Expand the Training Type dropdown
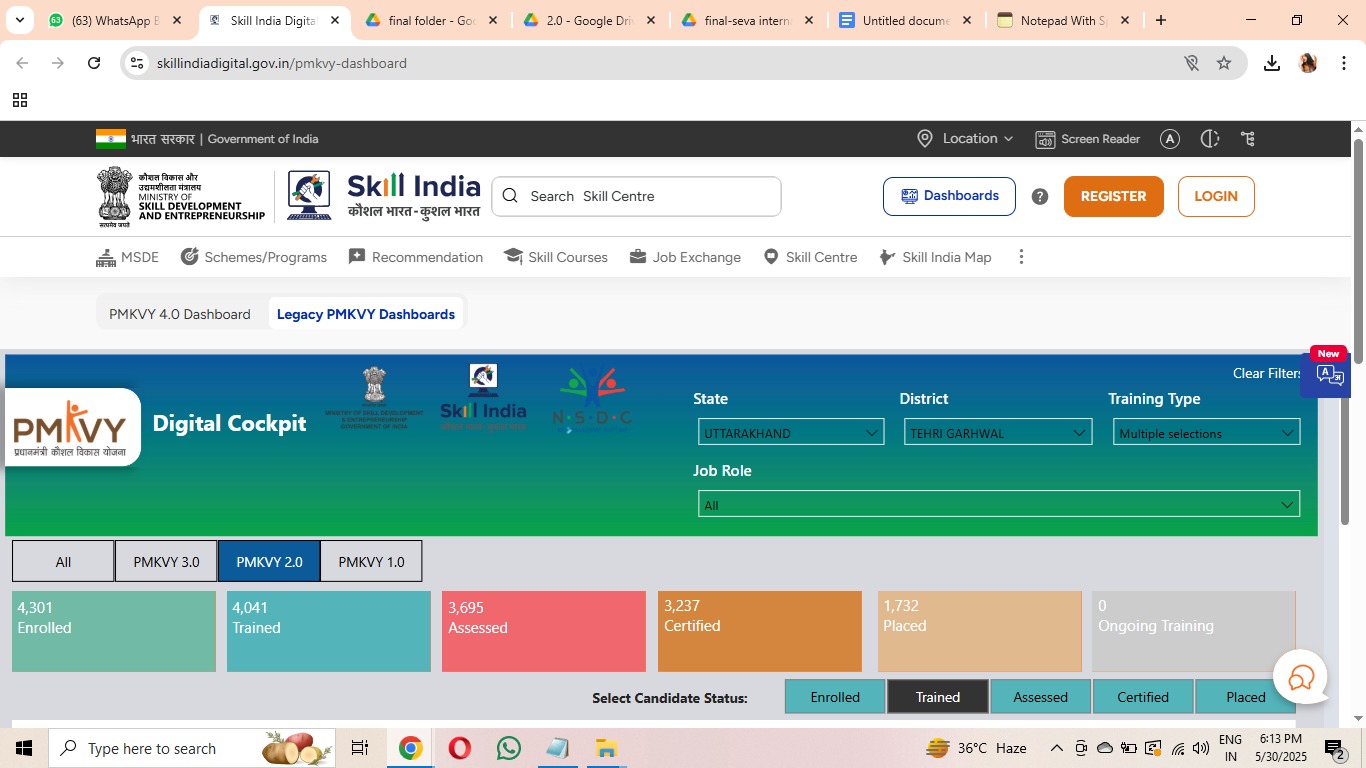The image size is (1366, 768). tap(1206, 433)
